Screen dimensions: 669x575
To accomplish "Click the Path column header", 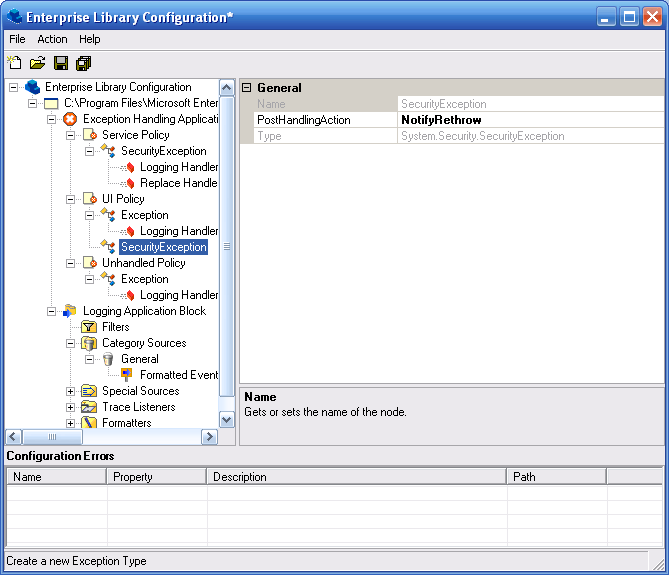I will tap(557, 476).
